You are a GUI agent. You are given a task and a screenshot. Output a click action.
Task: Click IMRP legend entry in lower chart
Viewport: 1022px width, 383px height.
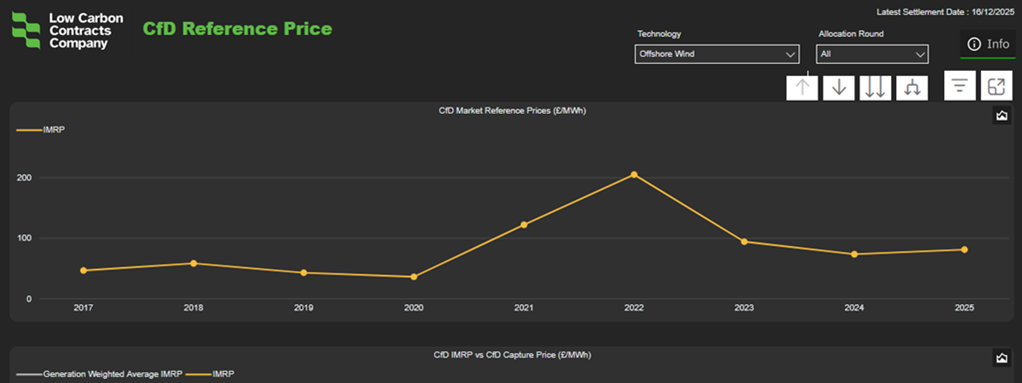point(209,375)
